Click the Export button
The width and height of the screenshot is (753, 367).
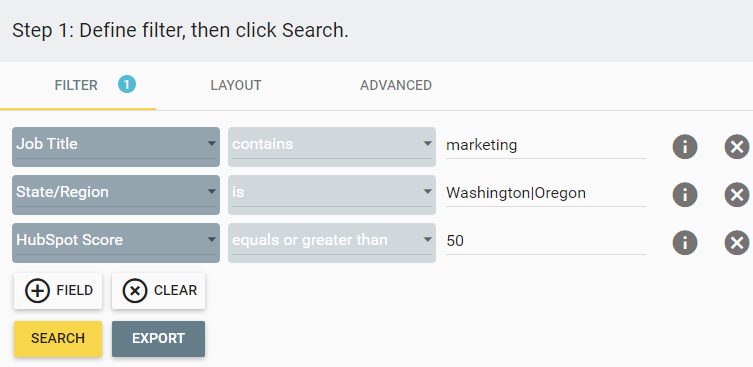[x=158, y=339]
